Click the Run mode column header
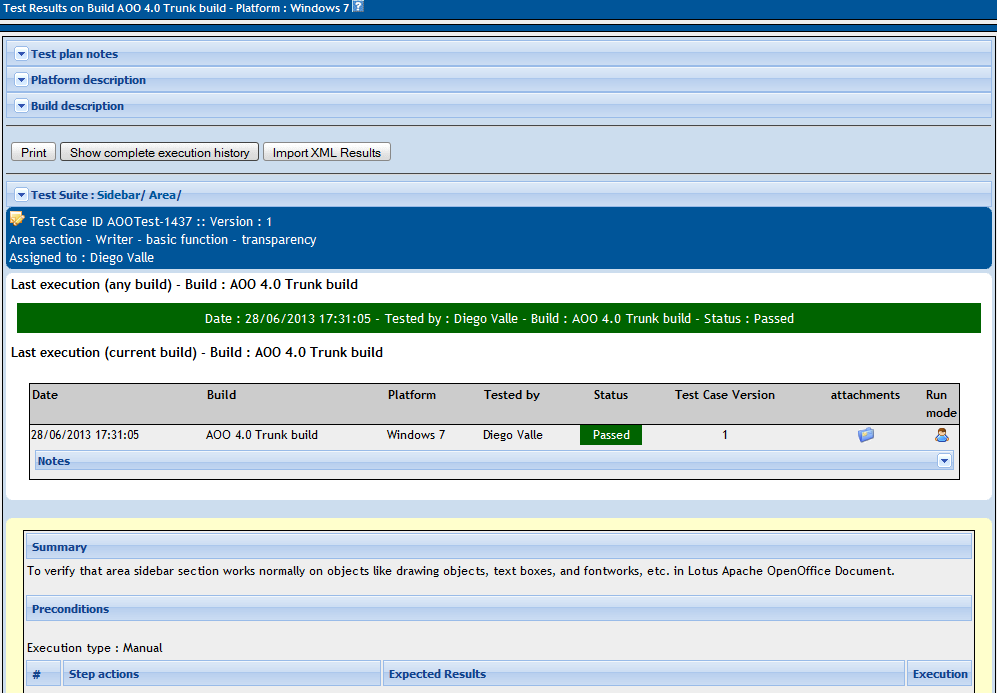 941,404
